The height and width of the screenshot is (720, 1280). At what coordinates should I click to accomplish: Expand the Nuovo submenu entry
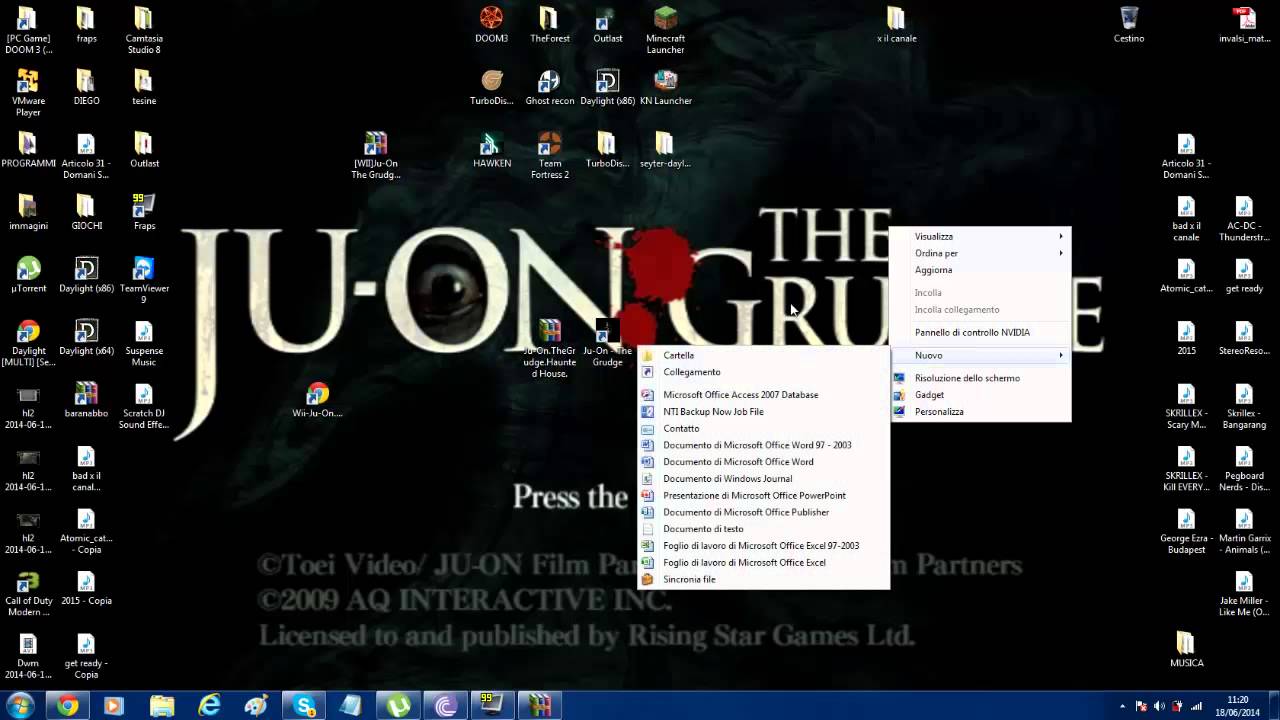[980, 355]
